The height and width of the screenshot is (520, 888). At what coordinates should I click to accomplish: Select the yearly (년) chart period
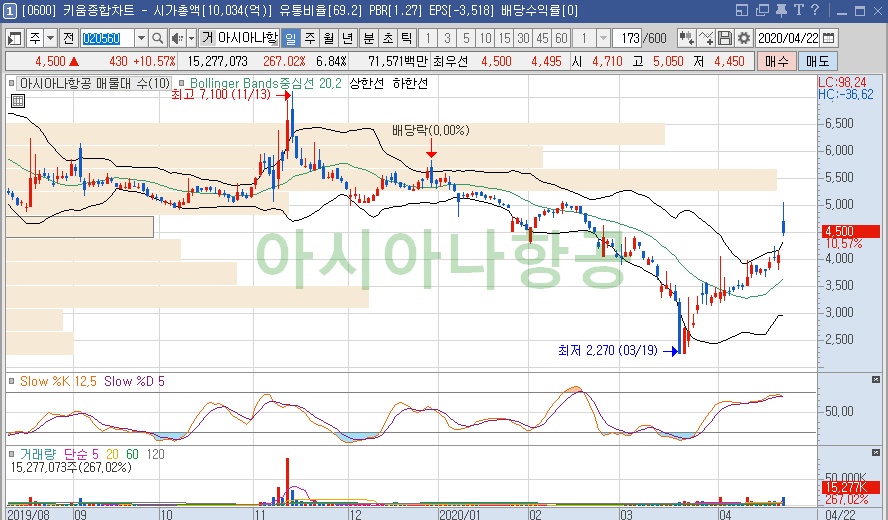click(348, 39)
